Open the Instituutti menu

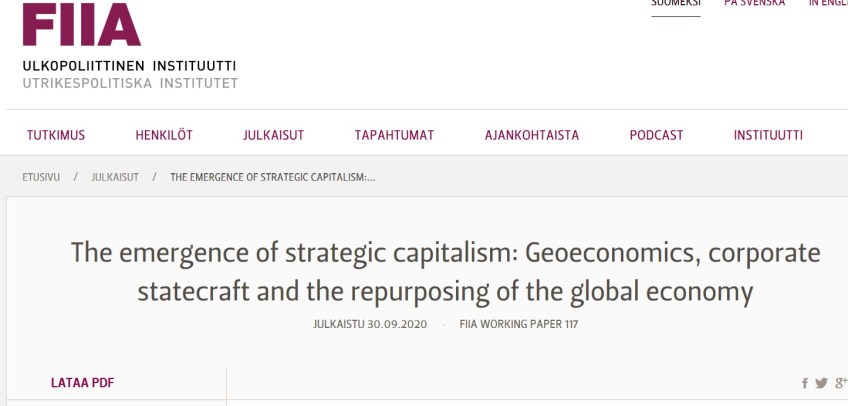(768, 136)
